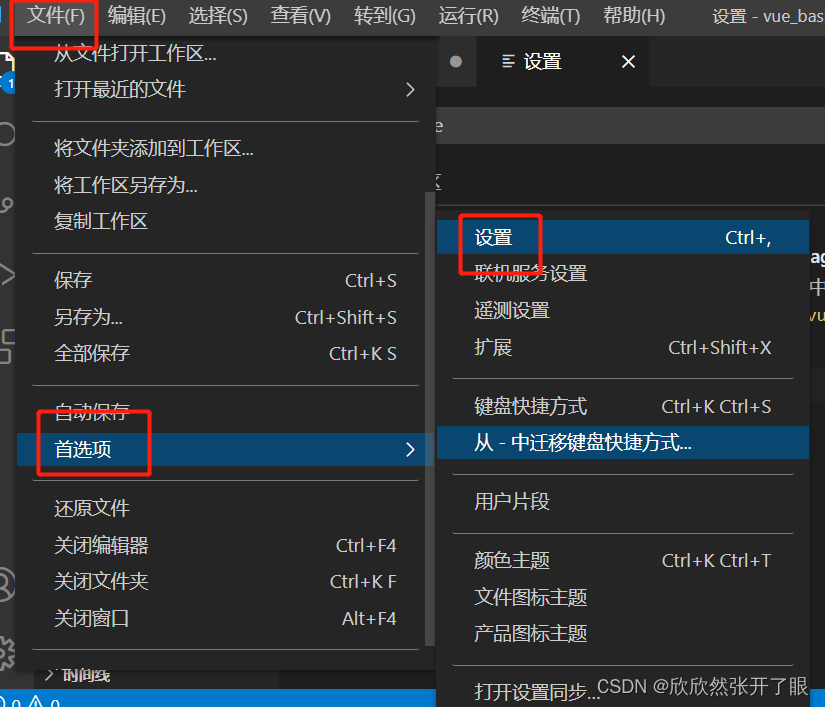Open the Source Control view
This screenshot has width=825, height=707.
(x=9, y=205)
